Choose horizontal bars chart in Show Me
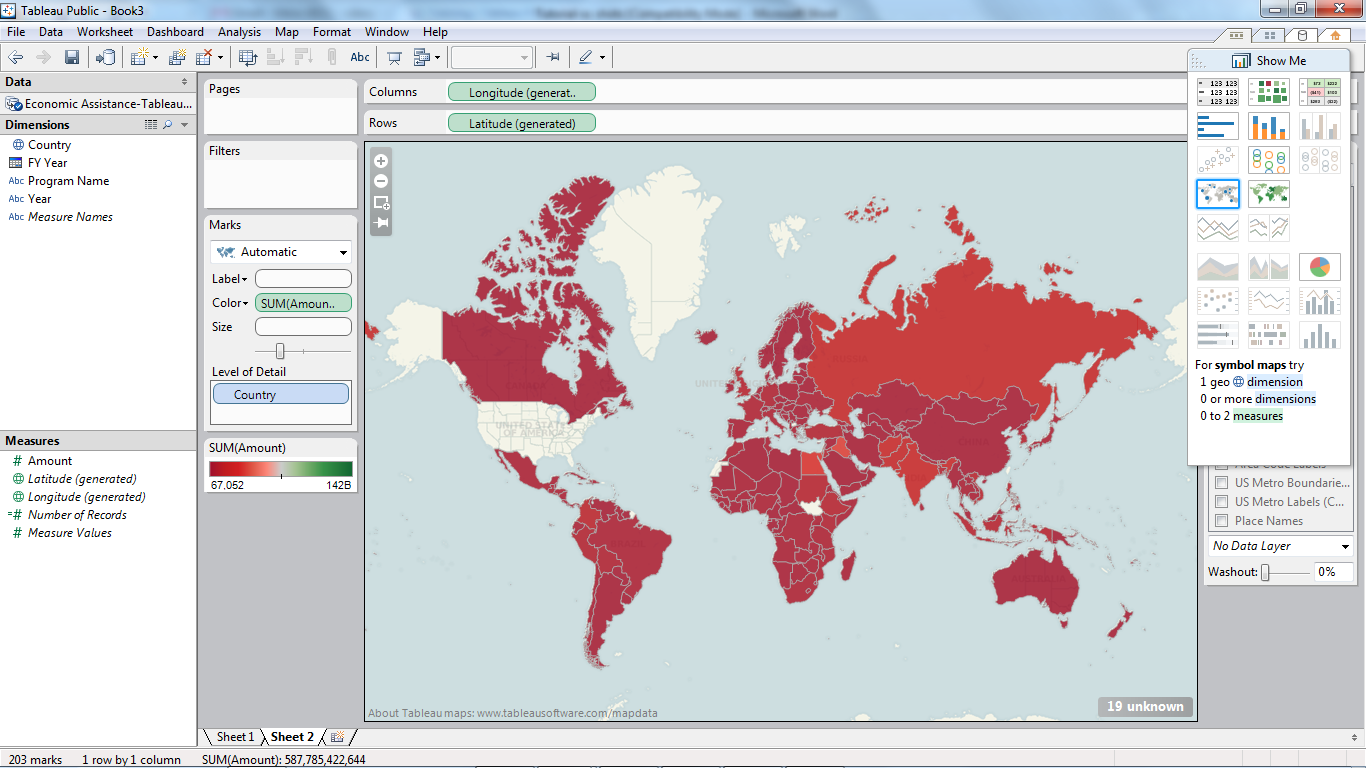 pyautogui.click(x=1218, y=126)
